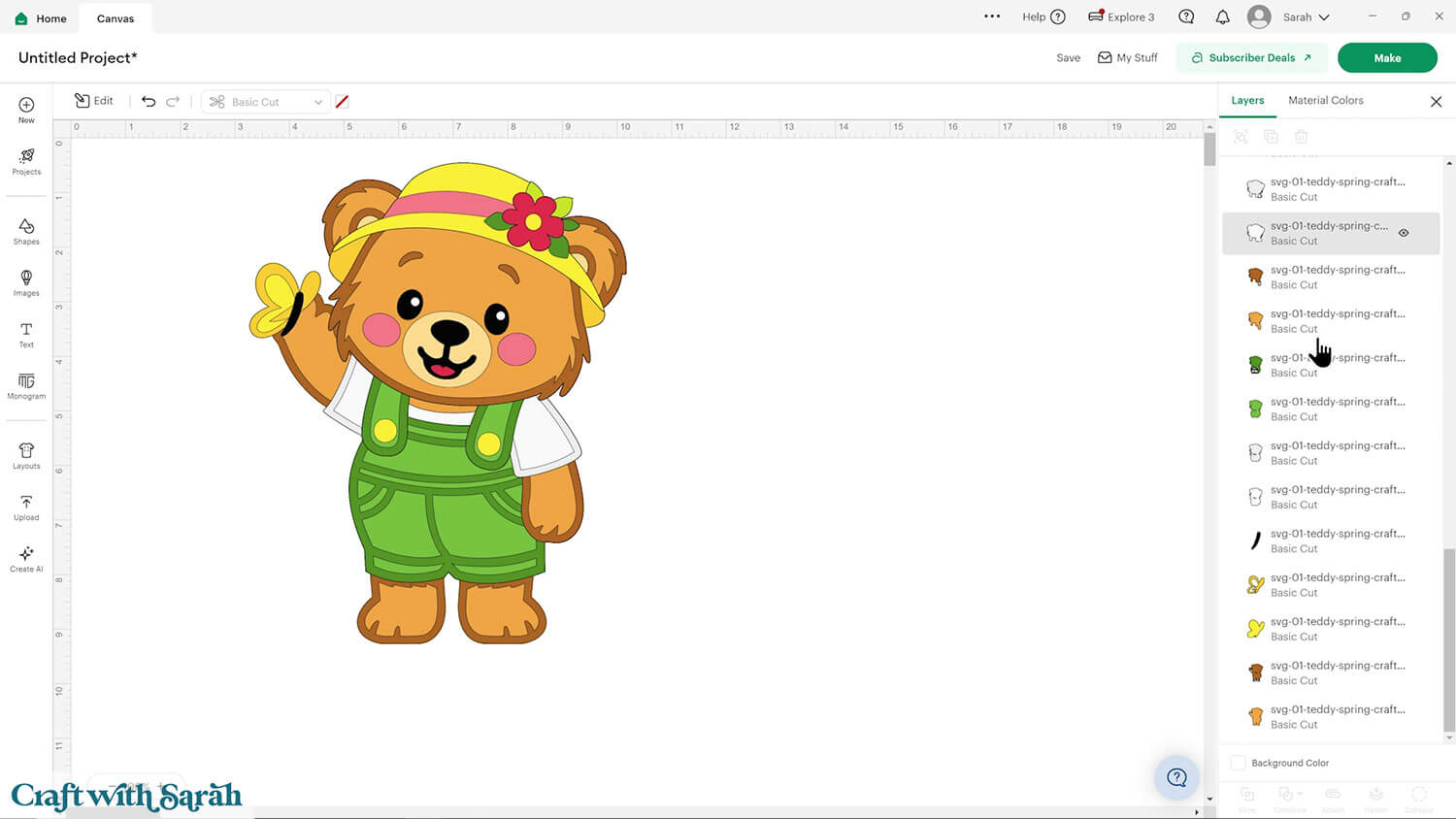Open the notifications bell
This screenshot has width=1456, height=819.
[x=1222, y=17]
